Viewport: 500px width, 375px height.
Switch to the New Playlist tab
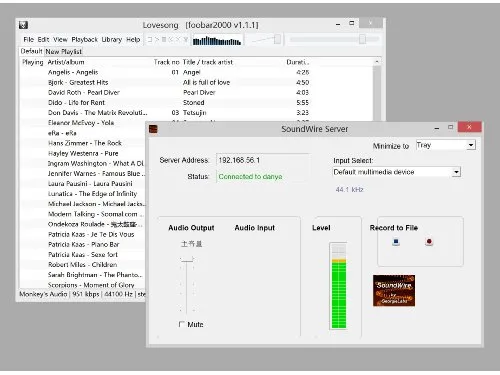[63, 52]
